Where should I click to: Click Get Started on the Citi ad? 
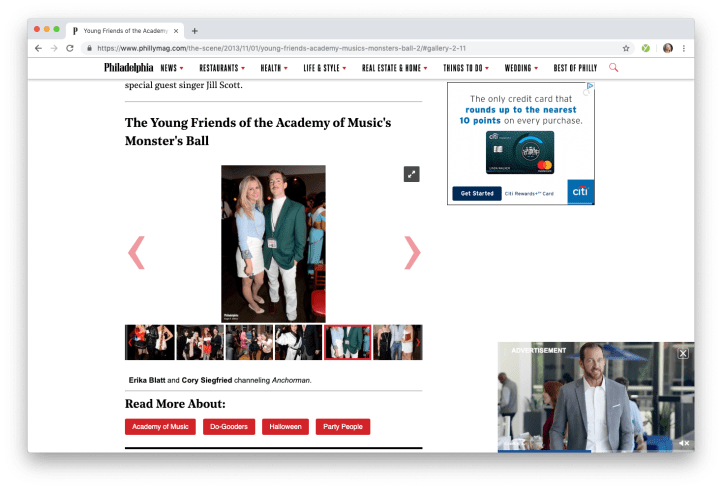[x=477, y=193]
